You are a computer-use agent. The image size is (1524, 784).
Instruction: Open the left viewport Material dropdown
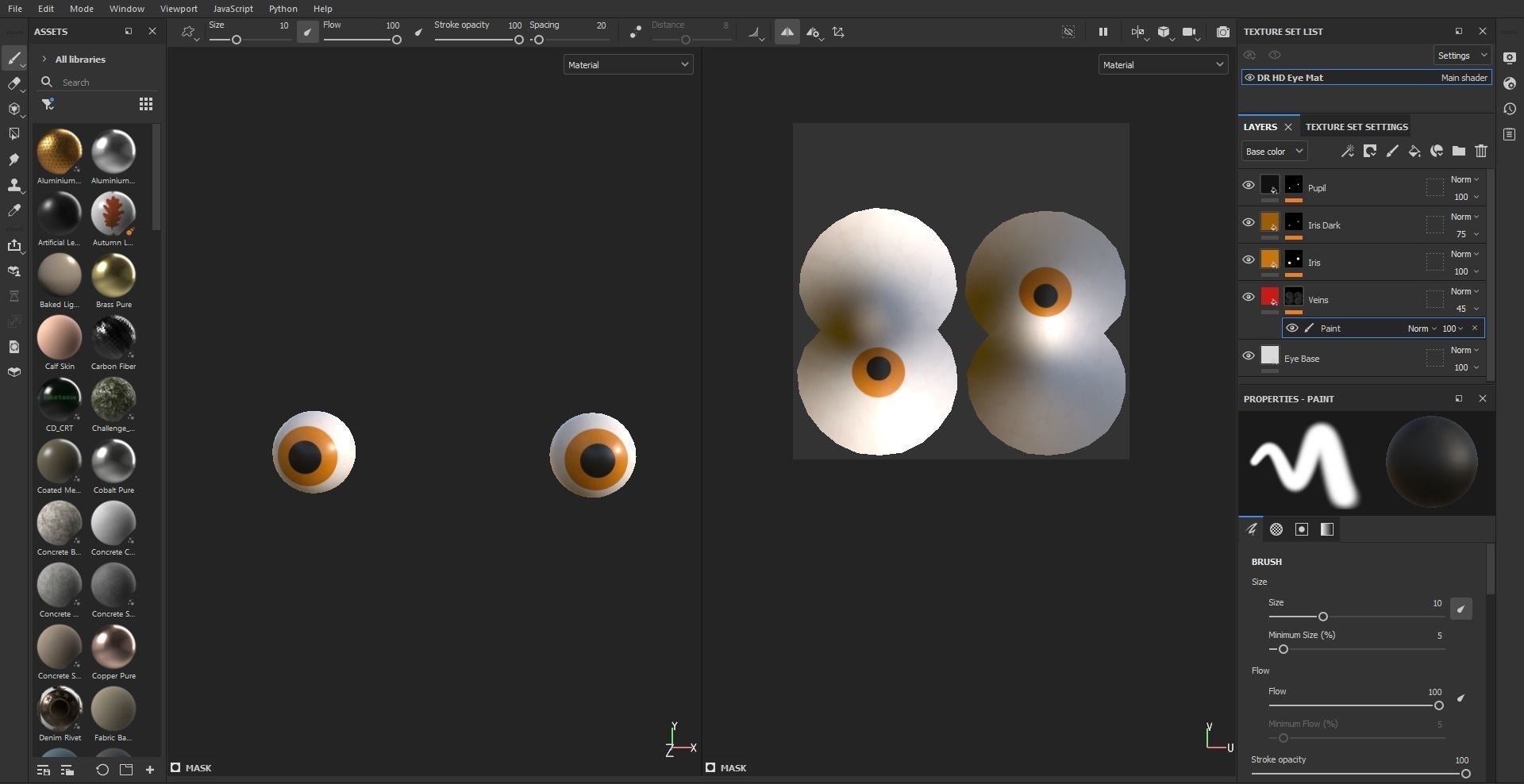628,65
